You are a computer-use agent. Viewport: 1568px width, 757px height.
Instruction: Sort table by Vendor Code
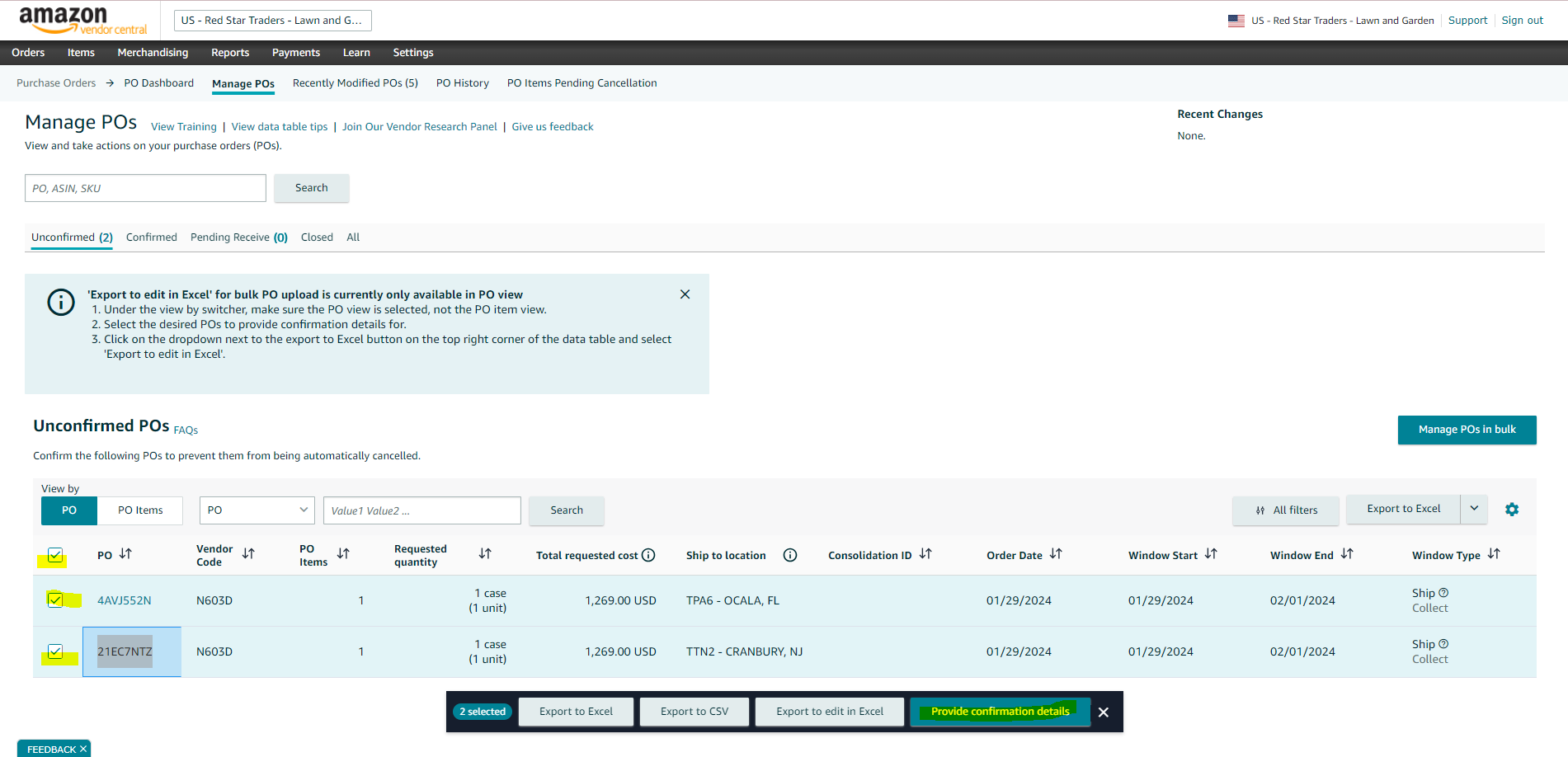point(248,554)
